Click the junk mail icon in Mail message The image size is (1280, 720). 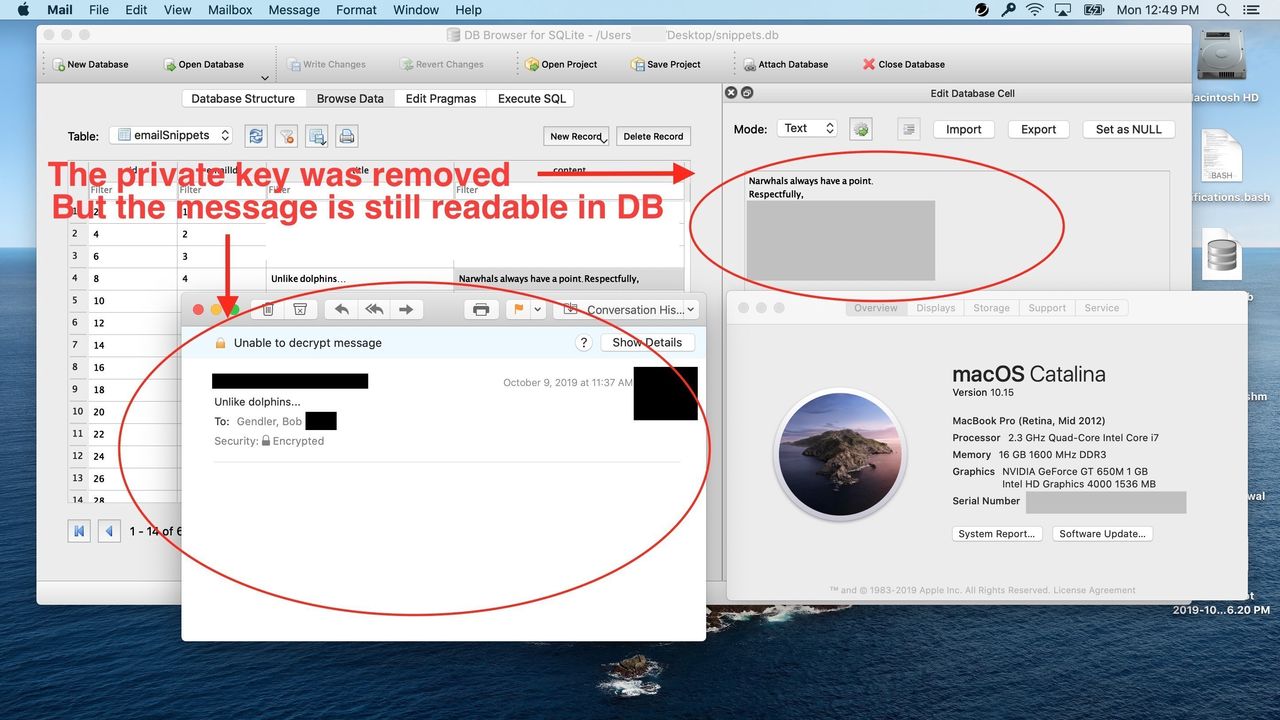pos(299,309)
